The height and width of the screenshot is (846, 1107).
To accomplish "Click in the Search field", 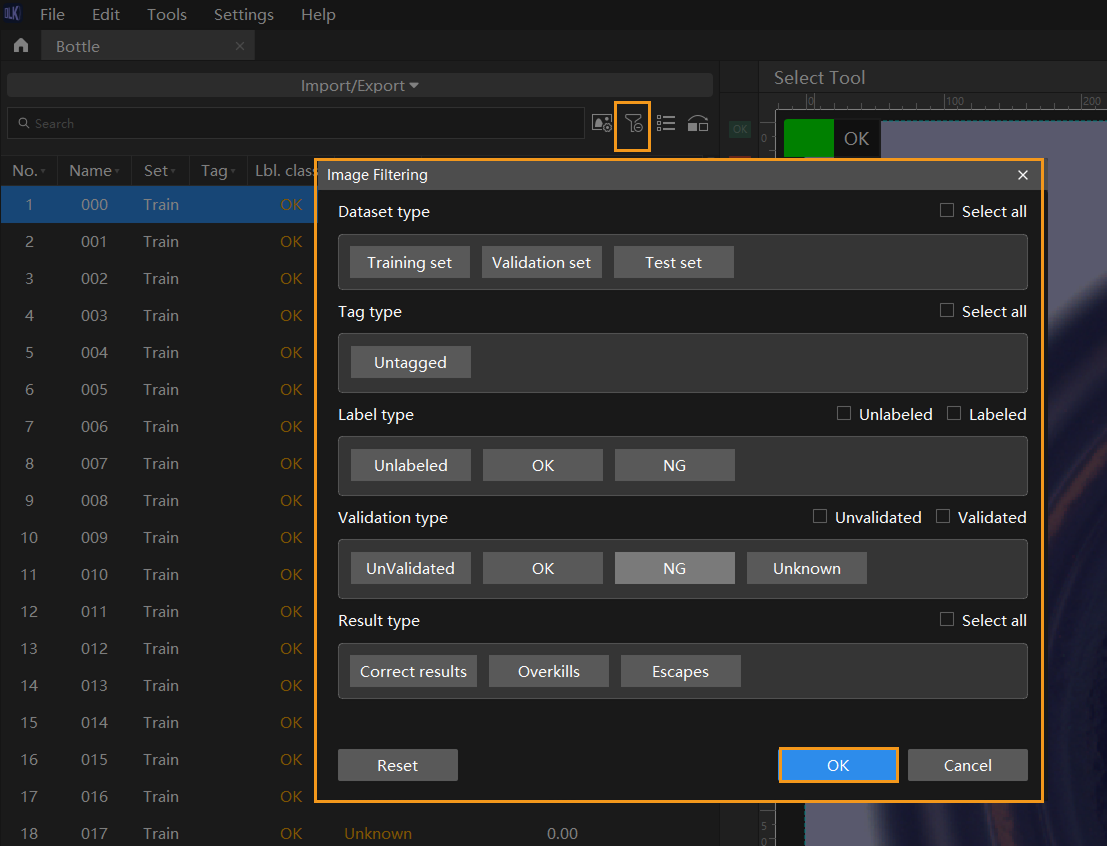I will point(296,123).
